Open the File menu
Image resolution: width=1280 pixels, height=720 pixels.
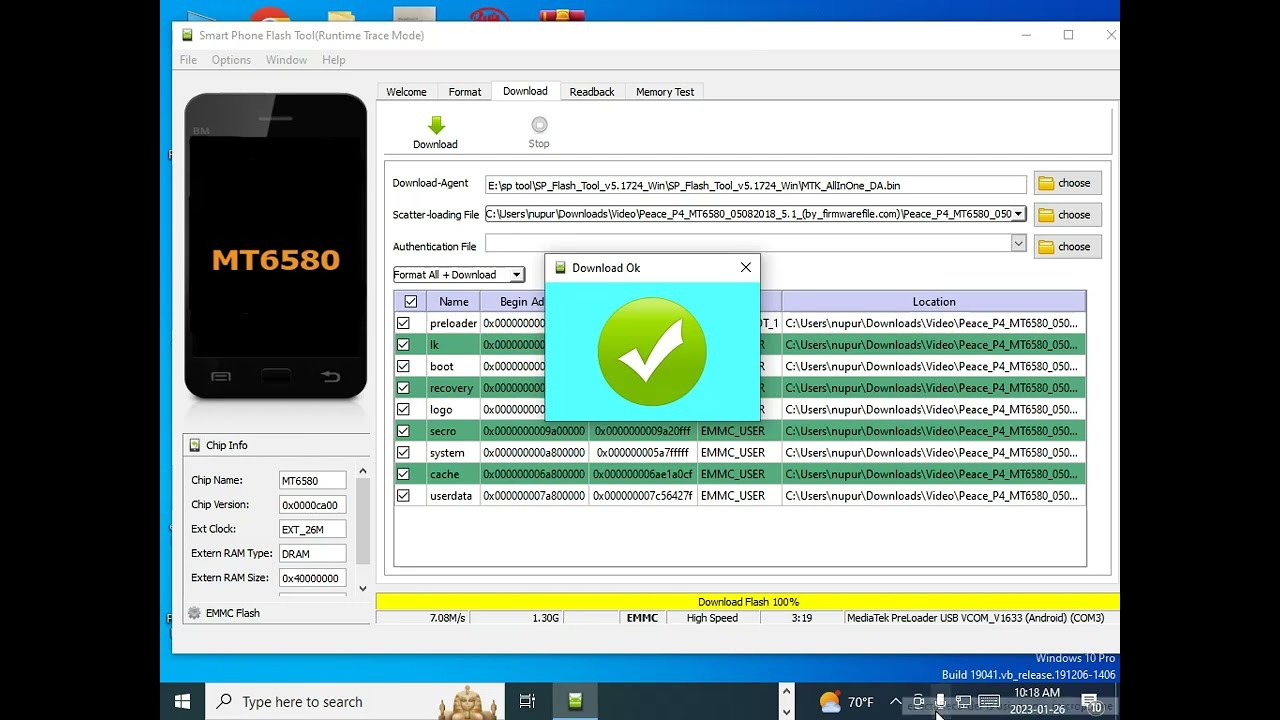[x=188, y=60]
